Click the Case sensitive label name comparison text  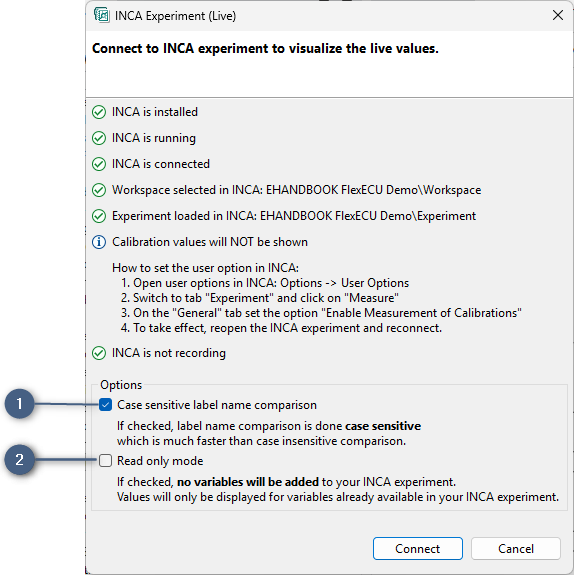pos(217,405)
